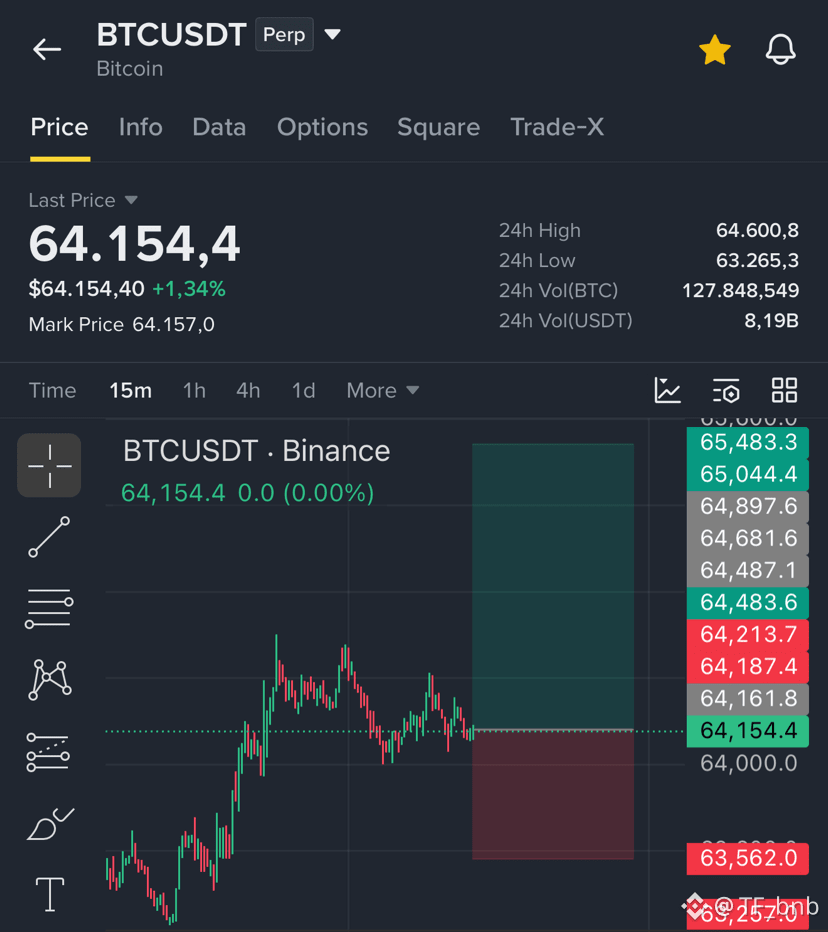
Task: Click the +1,34% change value
Action: [189, 289]
